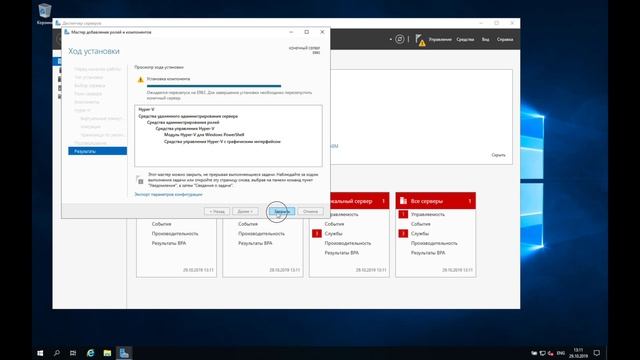
Task: Open Task View from the taskbar
Action: click(73, 353)
